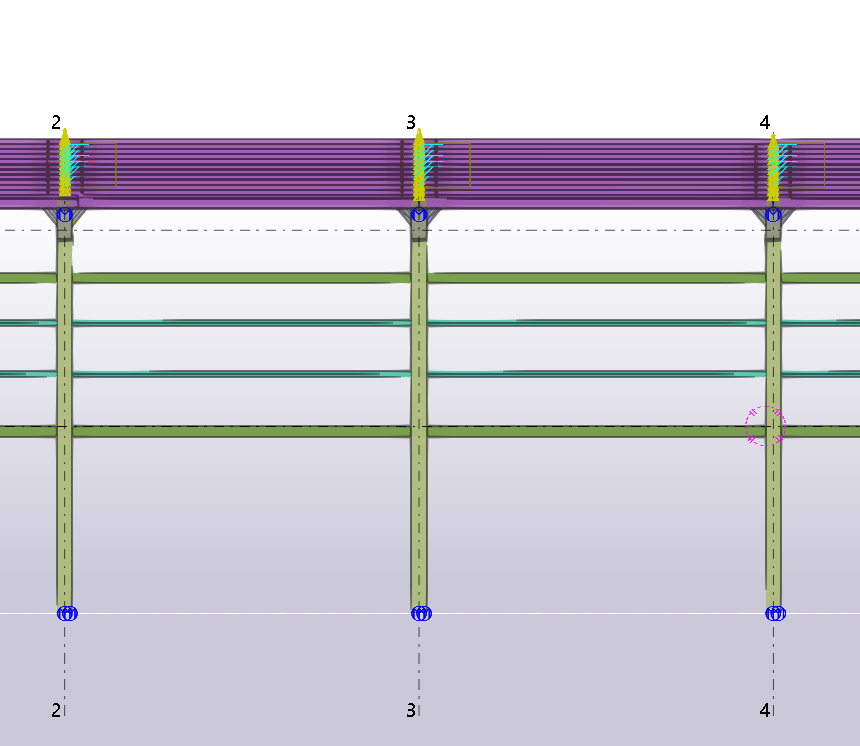Select the magenta snap circle on column 4
This screenshot has width=860, height=746.
766,426
